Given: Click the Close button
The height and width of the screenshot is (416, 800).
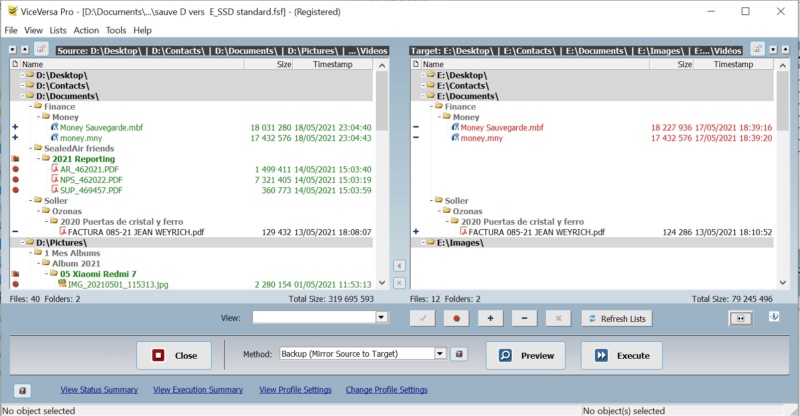Looking at the screenshot, I should click(174, 356).
